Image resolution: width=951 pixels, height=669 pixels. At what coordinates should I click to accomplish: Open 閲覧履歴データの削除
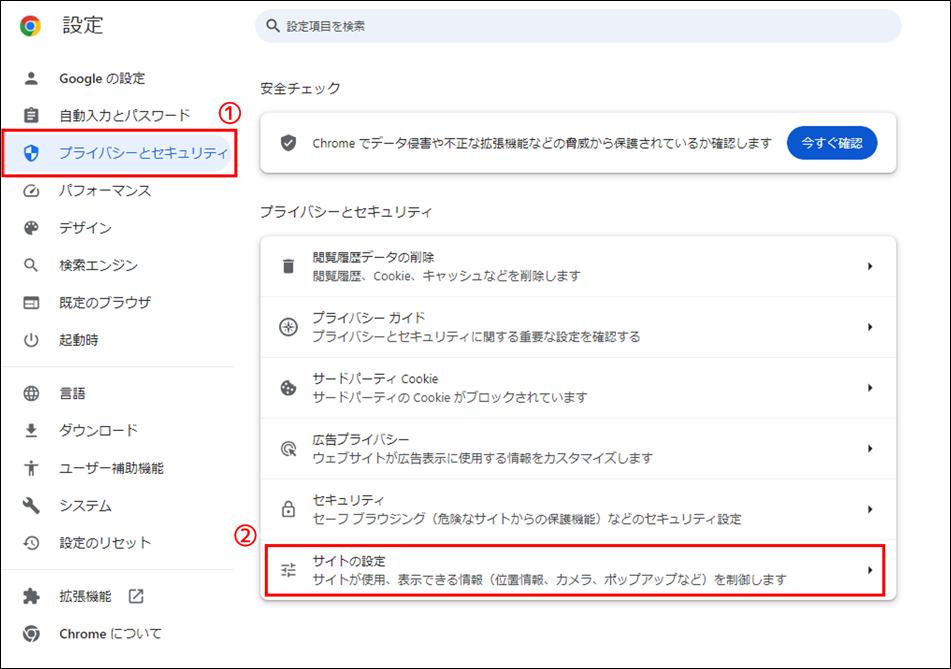click(578, 266)
